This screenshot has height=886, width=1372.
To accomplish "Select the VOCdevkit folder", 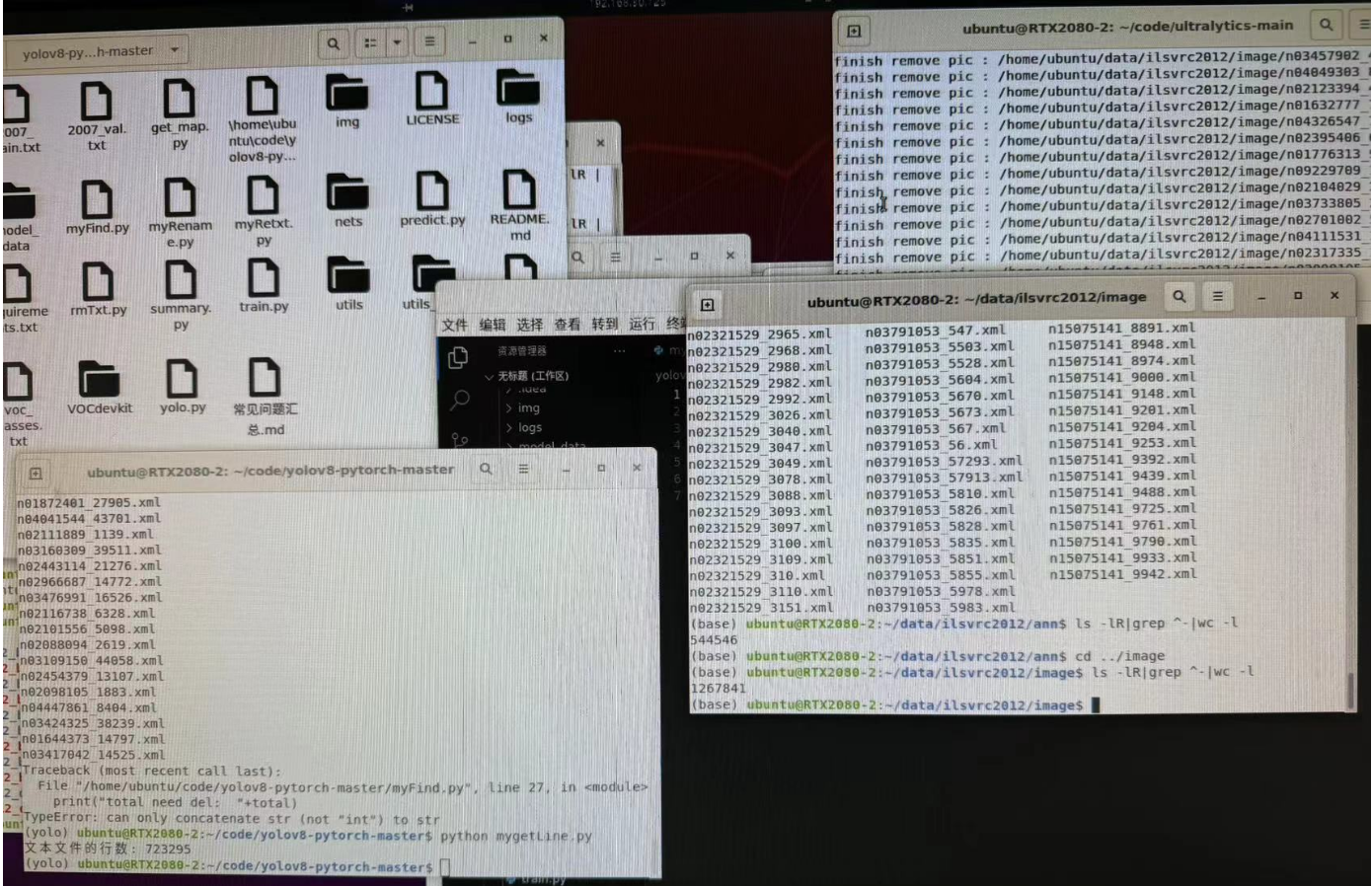I will (99, 389).
